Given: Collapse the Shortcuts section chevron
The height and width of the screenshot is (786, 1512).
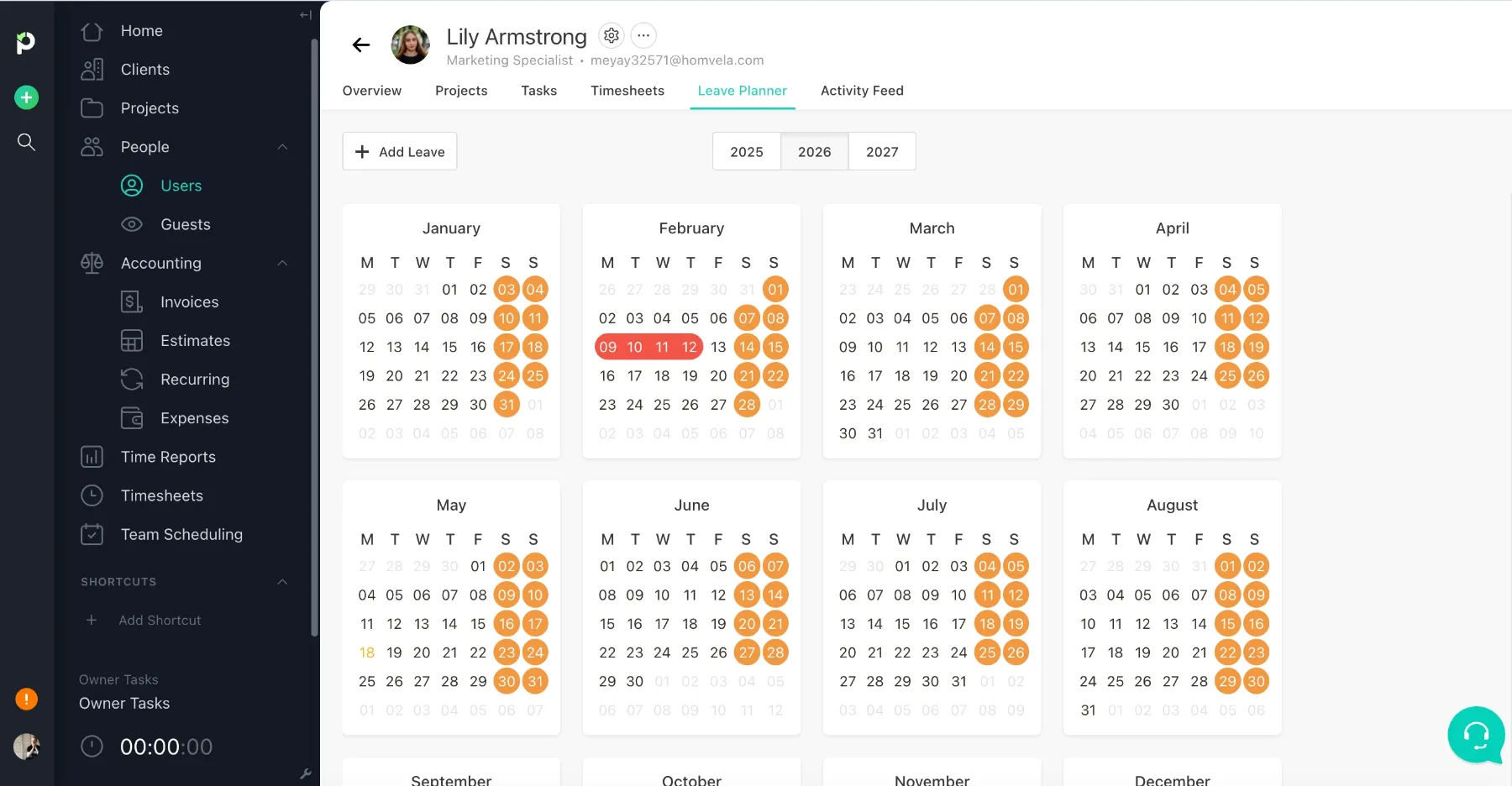Looking at the screenshot, I should [282, 581].
